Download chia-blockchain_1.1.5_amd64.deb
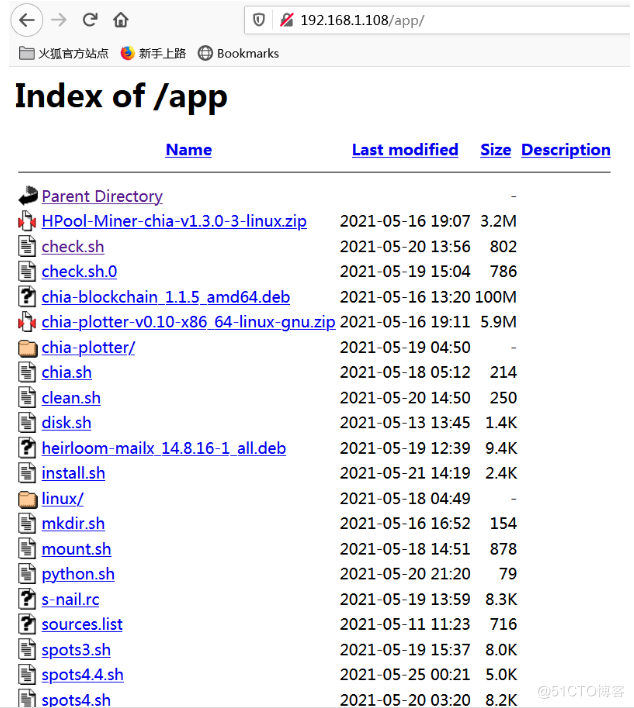 [166, 297]
